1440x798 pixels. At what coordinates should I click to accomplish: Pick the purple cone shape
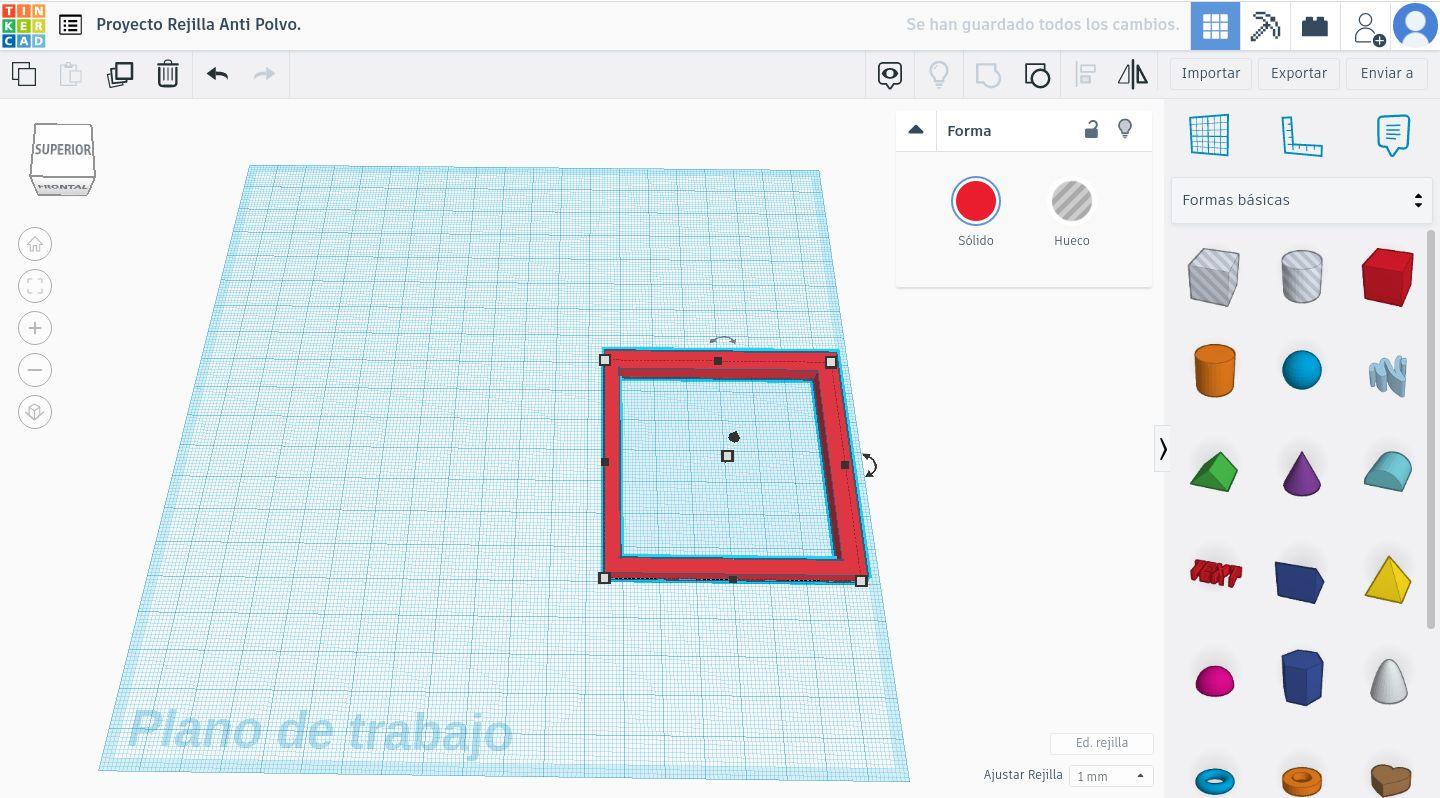[1302, 472]
